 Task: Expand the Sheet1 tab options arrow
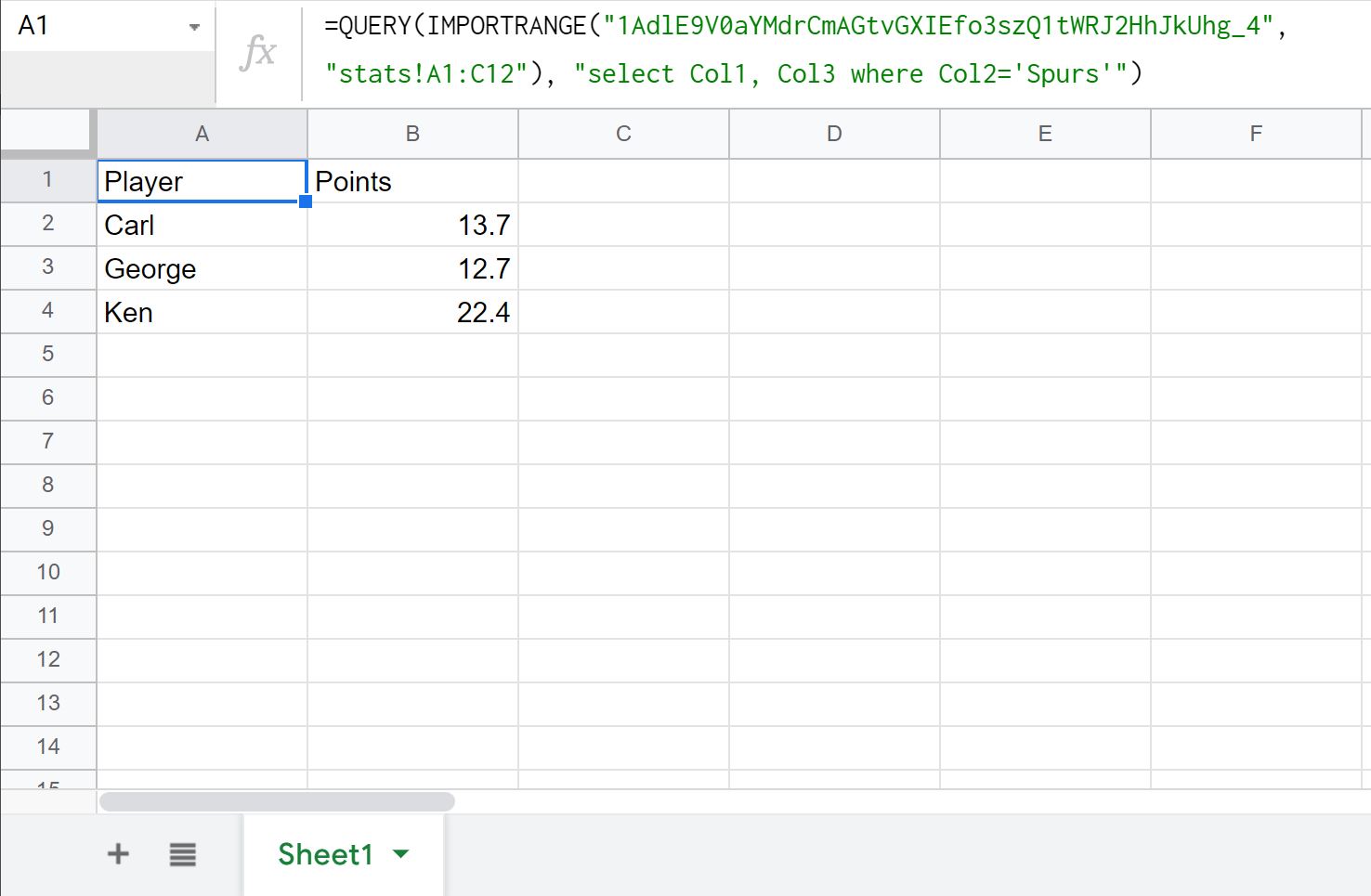coord(401,854)
